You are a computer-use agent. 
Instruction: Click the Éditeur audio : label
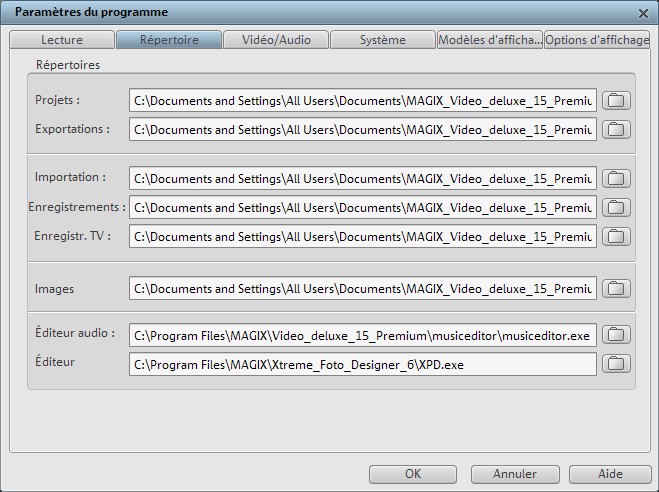75,332
